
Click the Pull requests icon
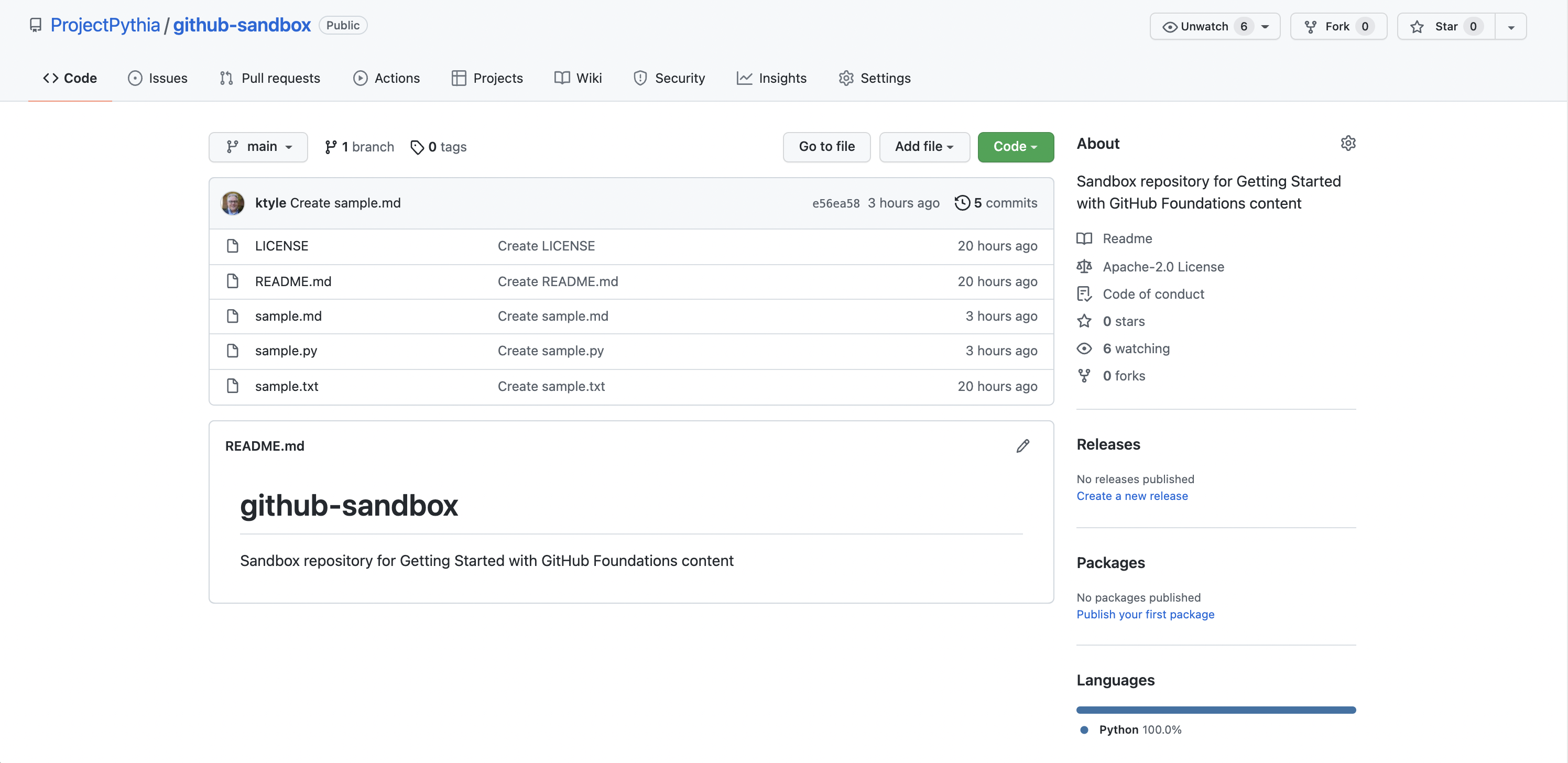click(x=224, y=77)
